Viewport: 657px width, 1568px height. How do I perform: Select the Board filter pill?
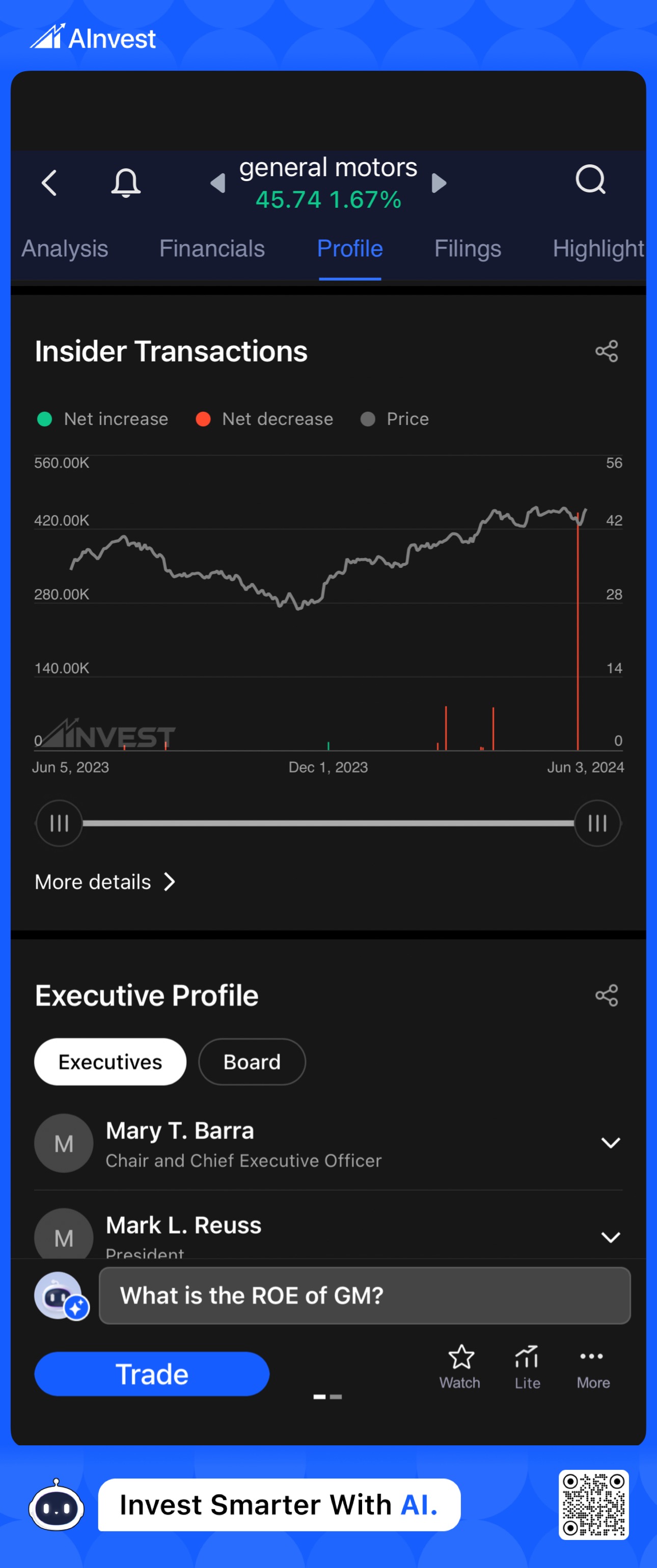pyautogui.click(x=252, y=1062)
